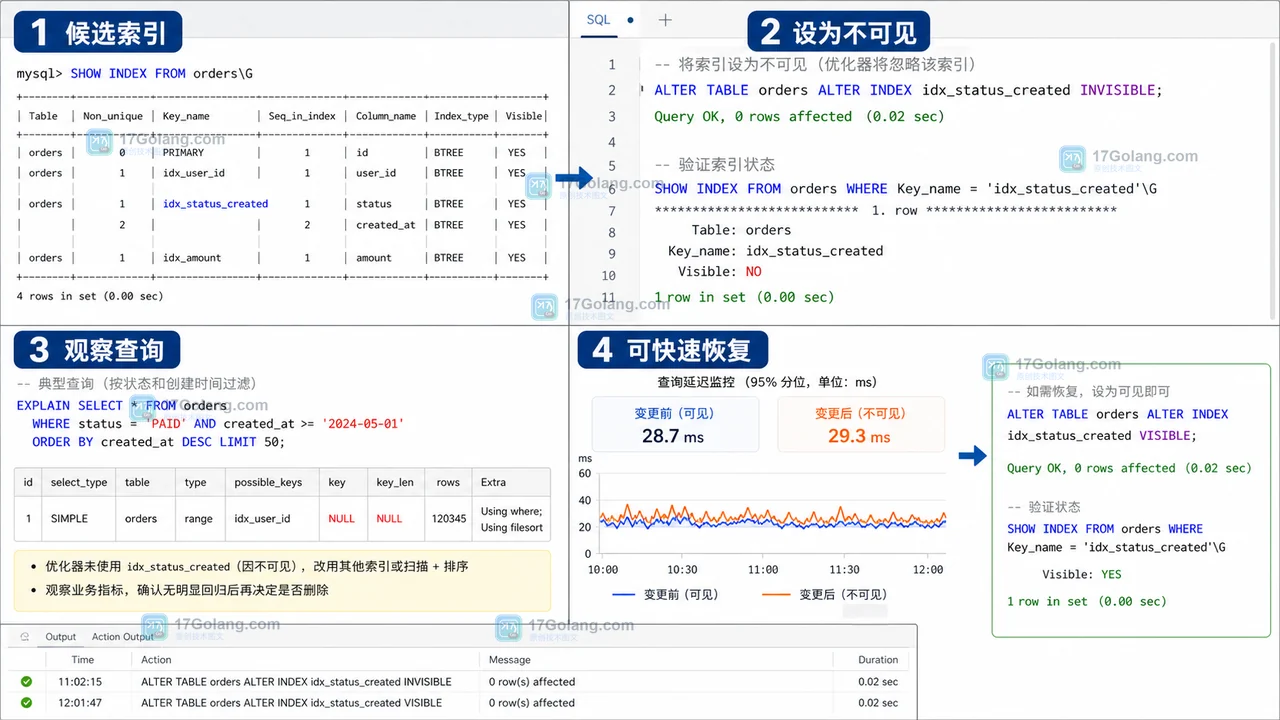Click the possible_keys header in EXPLAIN table
1280x720 pixels.
coord(268,482)
